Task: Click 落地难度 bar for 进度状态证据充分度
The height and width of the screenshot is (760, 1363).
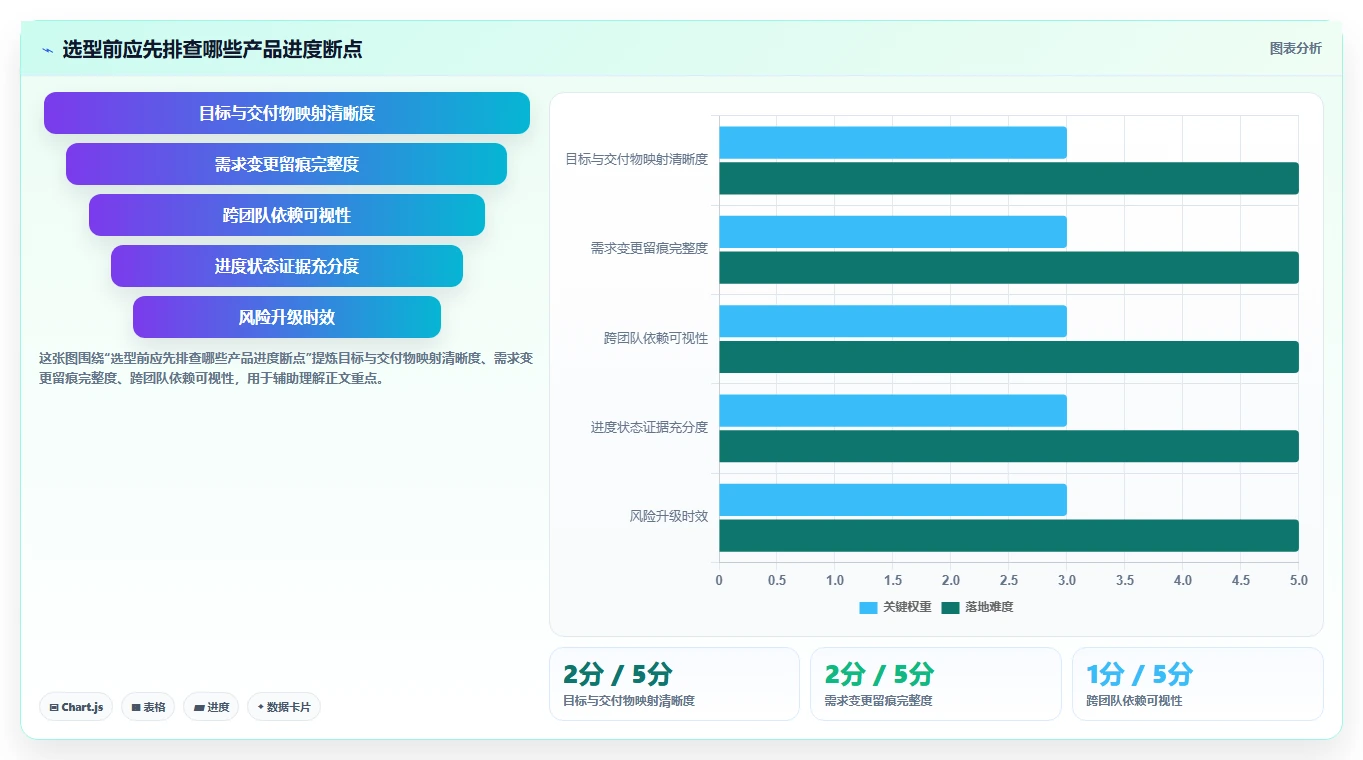Action: coord(1009,446)
